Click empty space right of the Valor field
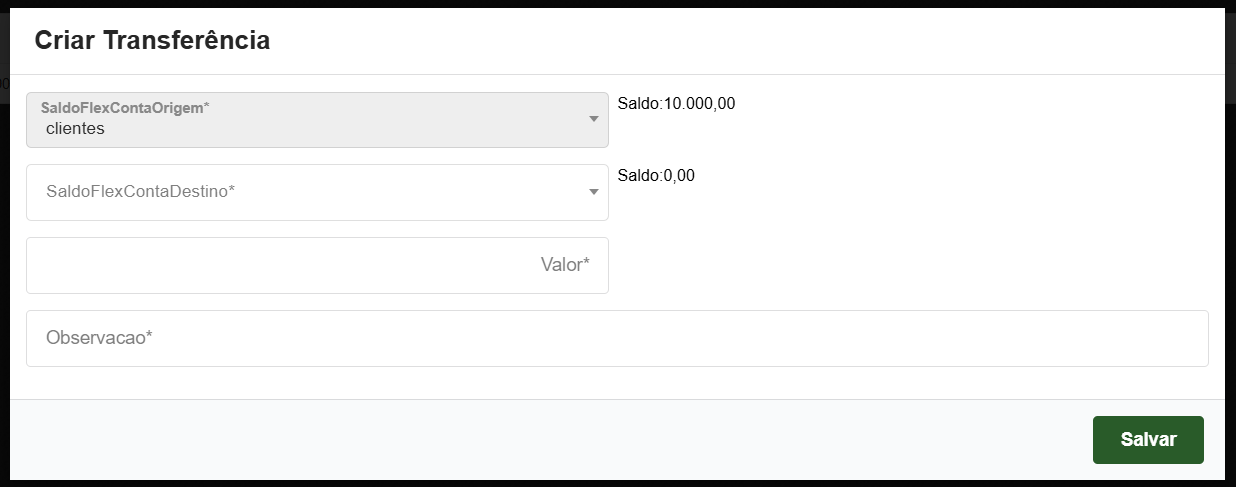The width and height of the screenshot is (1236, 487). click(x=900, y=265)
